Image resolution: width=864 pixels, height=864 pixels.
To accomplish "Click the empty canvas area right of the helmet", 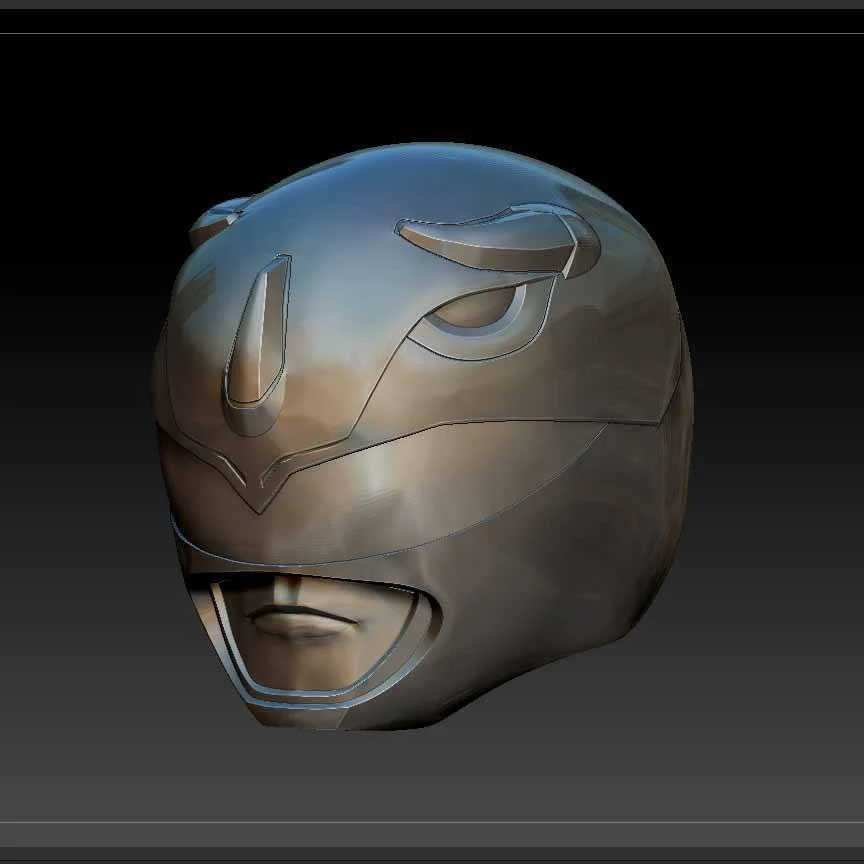I will [780, 400].
